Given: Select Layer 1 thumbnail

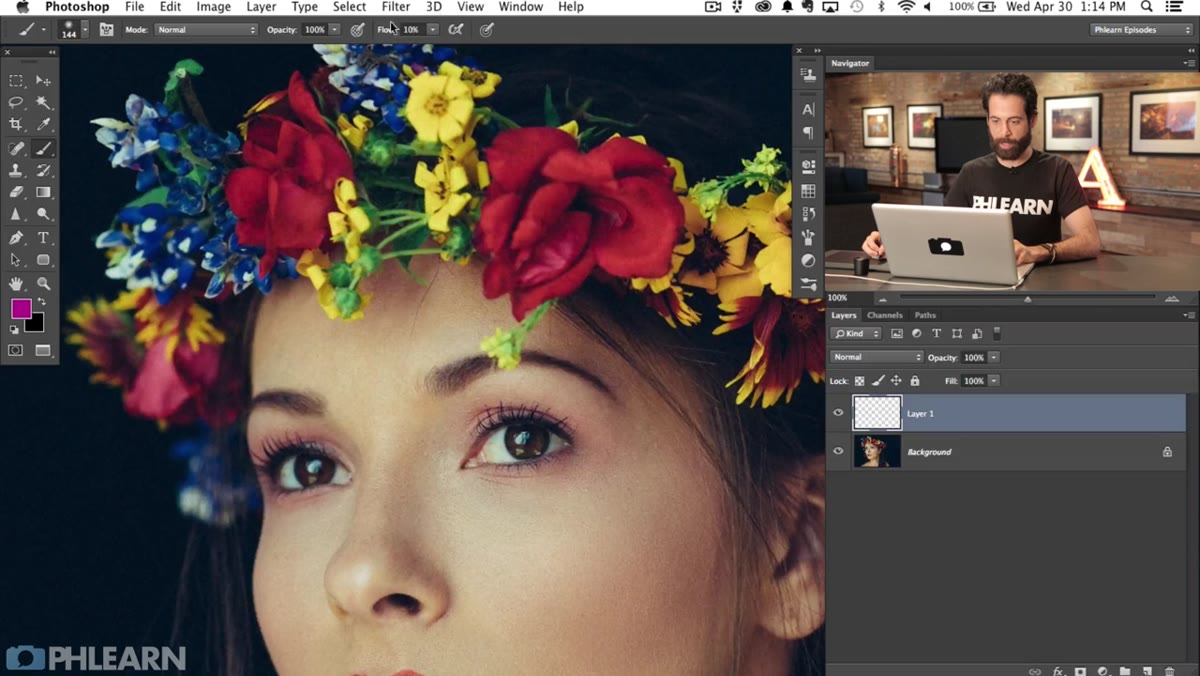Looking at the screenshot, I should click(x=877, y=413).
